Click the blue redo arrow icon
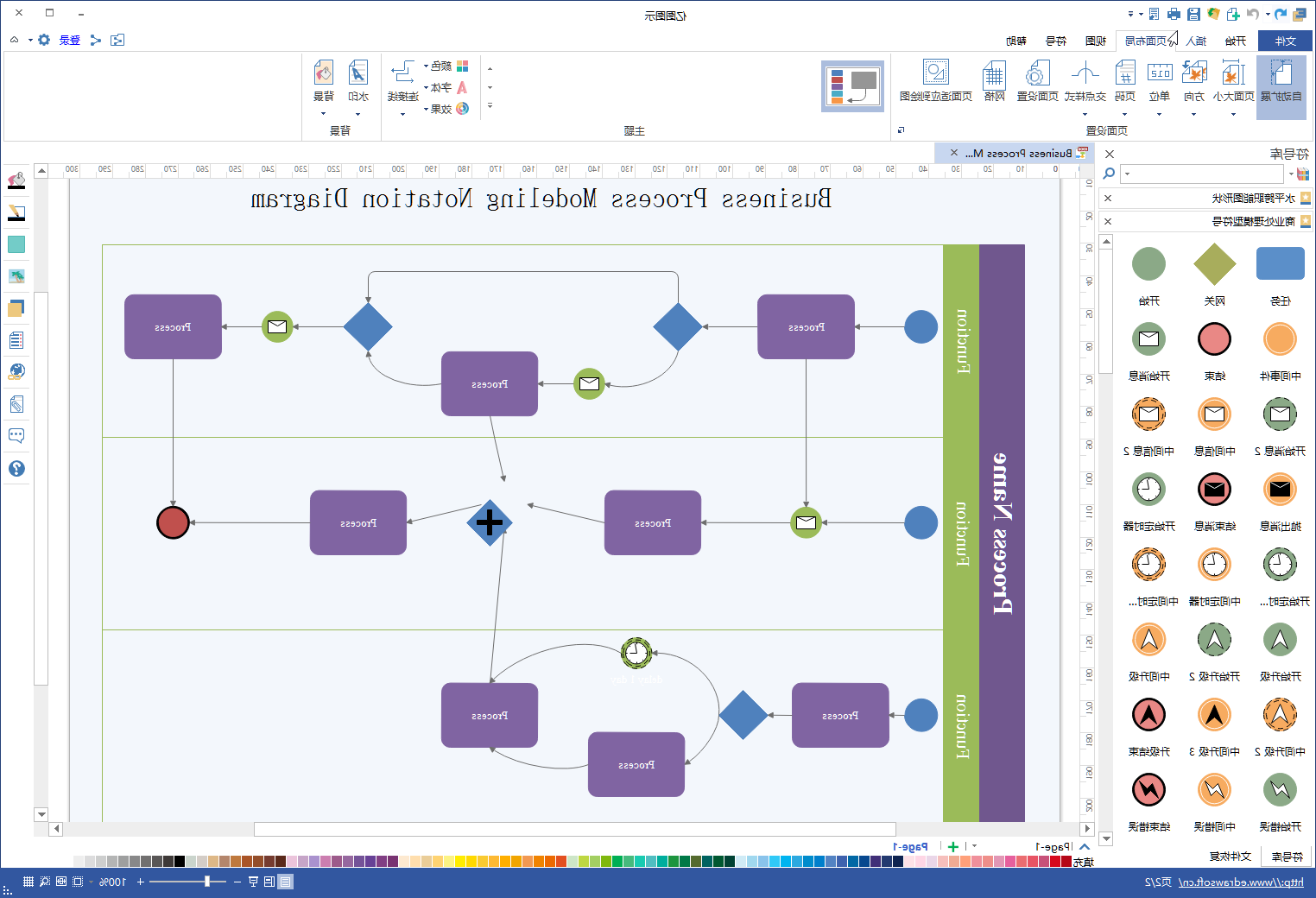1316x898 pixels. point(1281,14)
